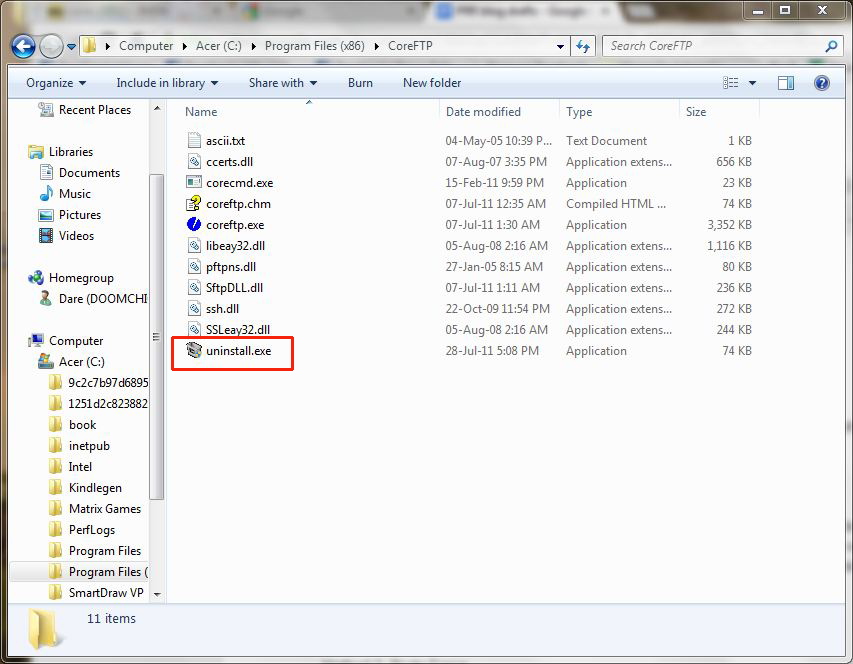Select Computer in navigation pane
The image size is (853, 664).
(76, 341)
